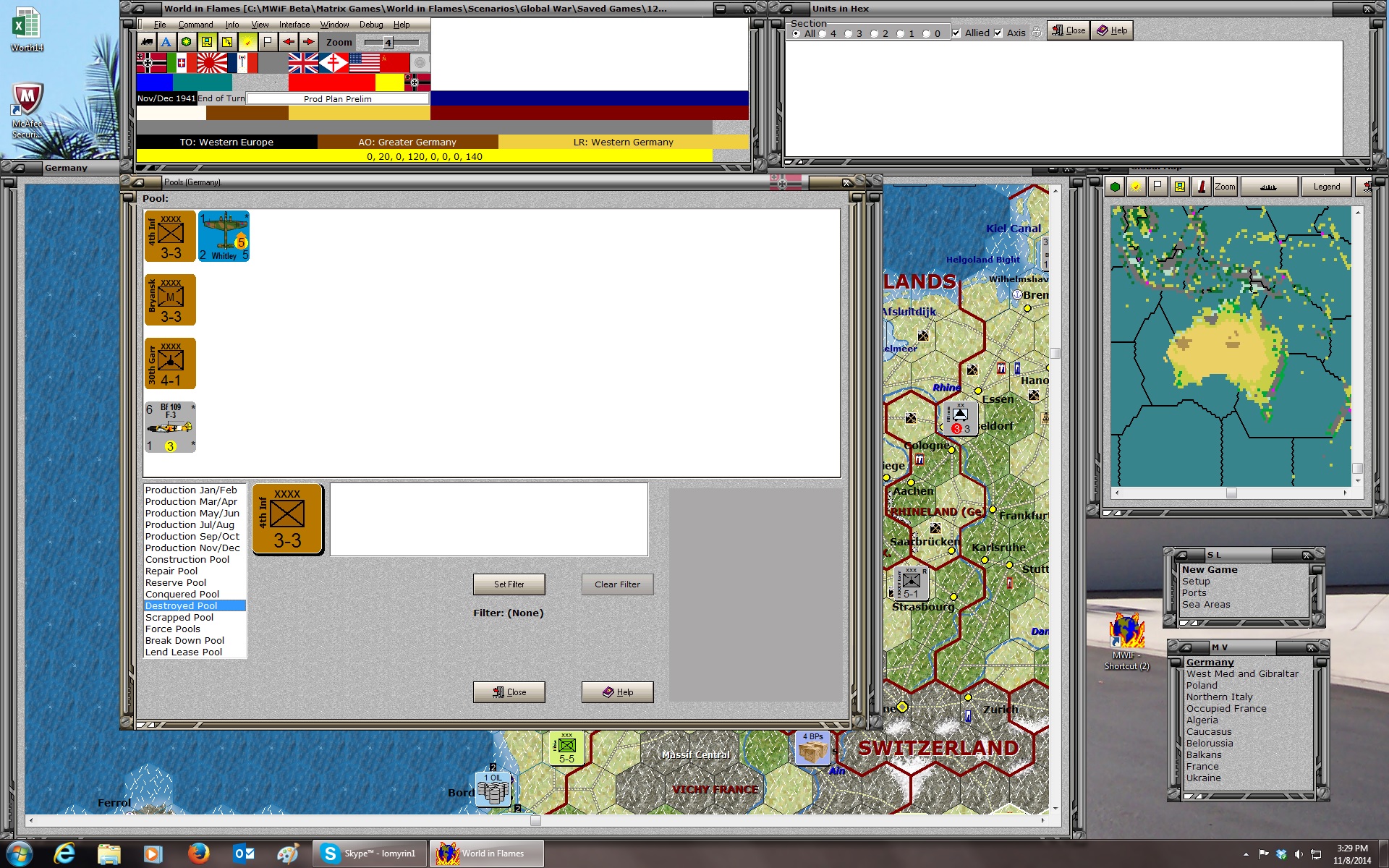
Task: Click the ship silhouette button in global map
Action: [1268, 187]
